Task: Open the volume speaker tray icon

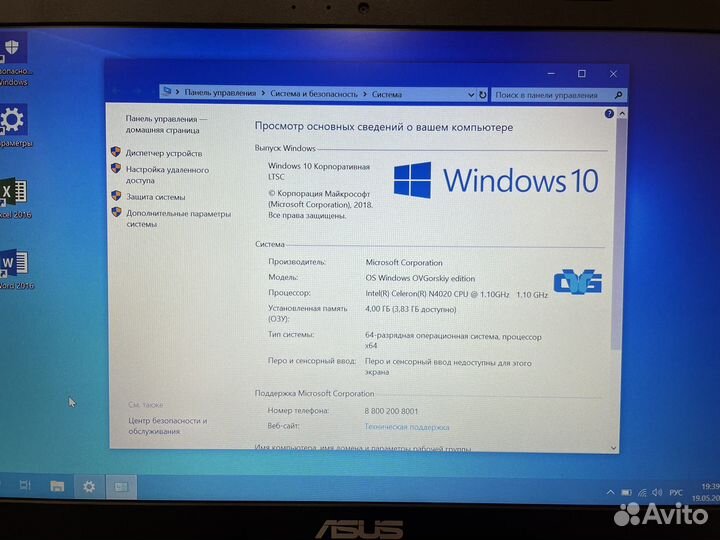Action: tap(657, 492)
